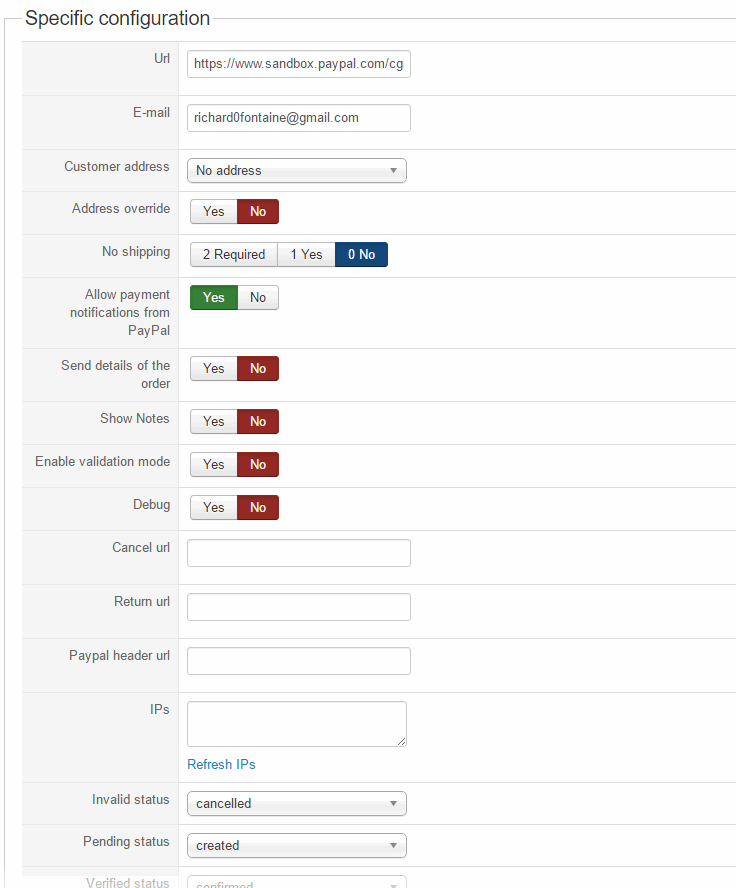Click the Refresh IPs link
The width and height of the screenshot is (736, 888).
221,765
